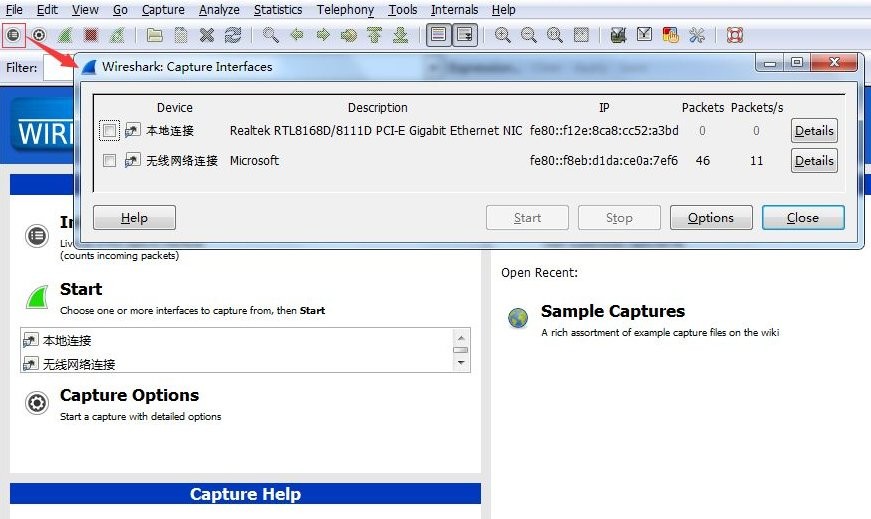Click the Options button in the dialog

click(710, 218)
